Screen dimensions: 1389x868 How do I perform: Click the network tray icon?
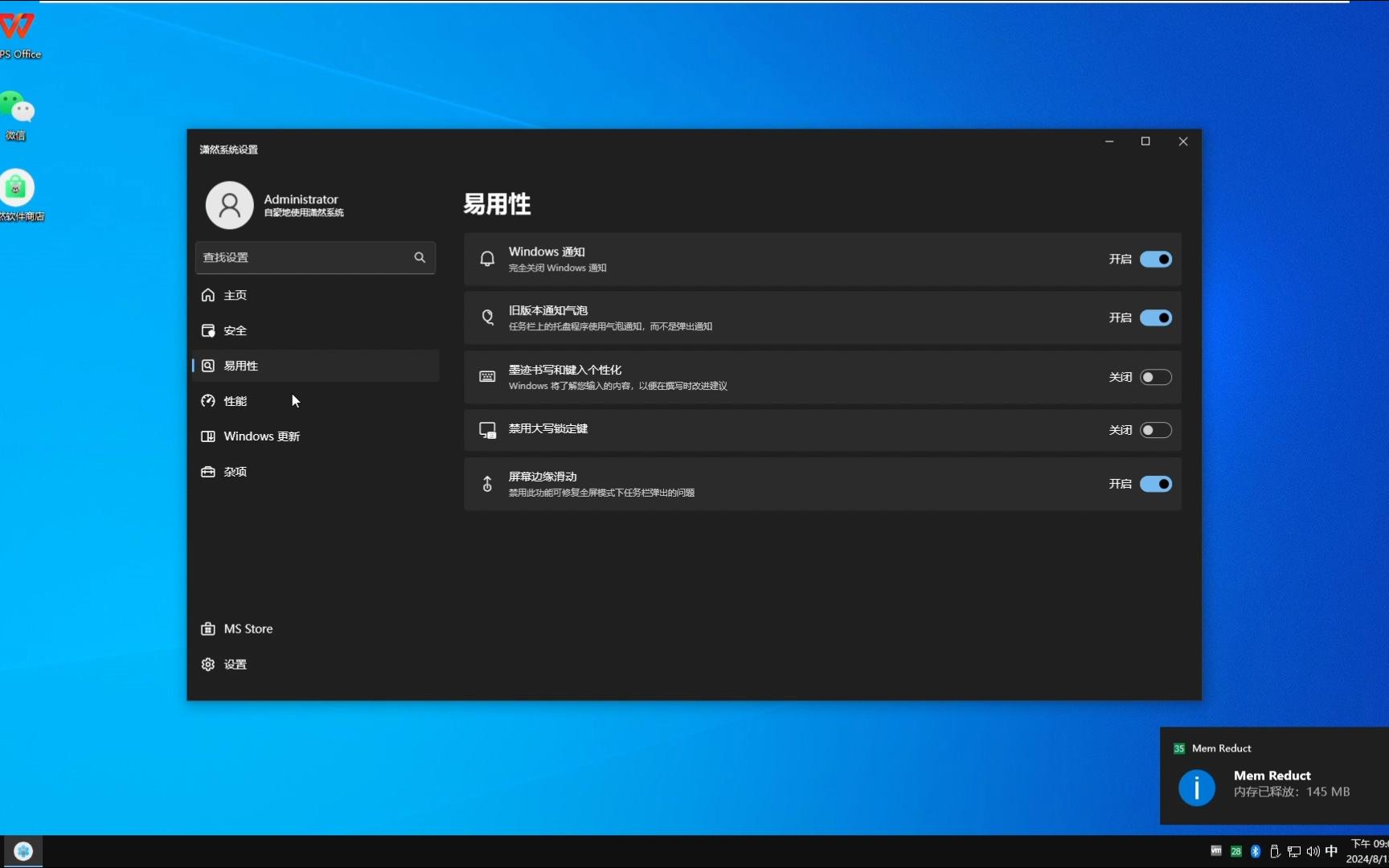point(1294,851)
